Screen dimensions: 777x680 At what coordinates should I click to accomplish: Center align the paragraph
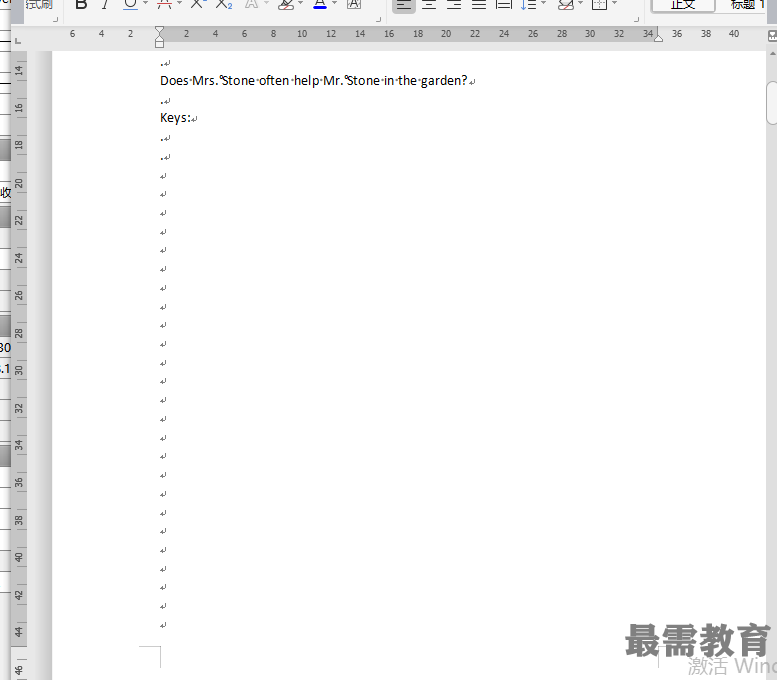pyautogui.click(x=429, y=5)
